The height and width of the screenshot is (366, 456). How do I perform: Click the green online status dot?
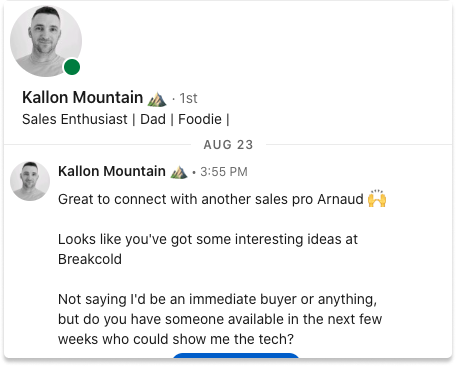point(72,67)
